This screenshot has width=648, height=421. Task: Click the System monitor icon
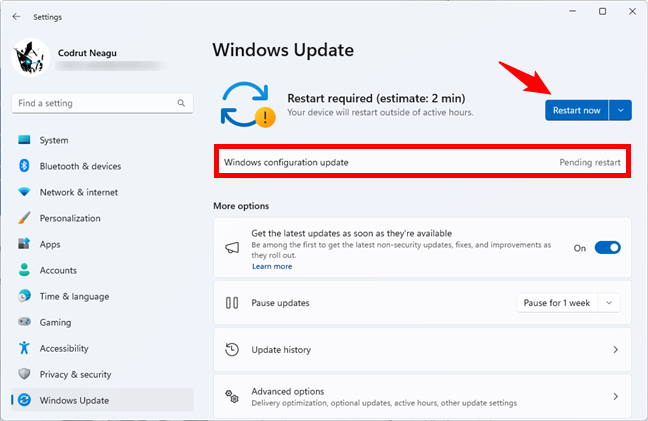coord(24,140)
